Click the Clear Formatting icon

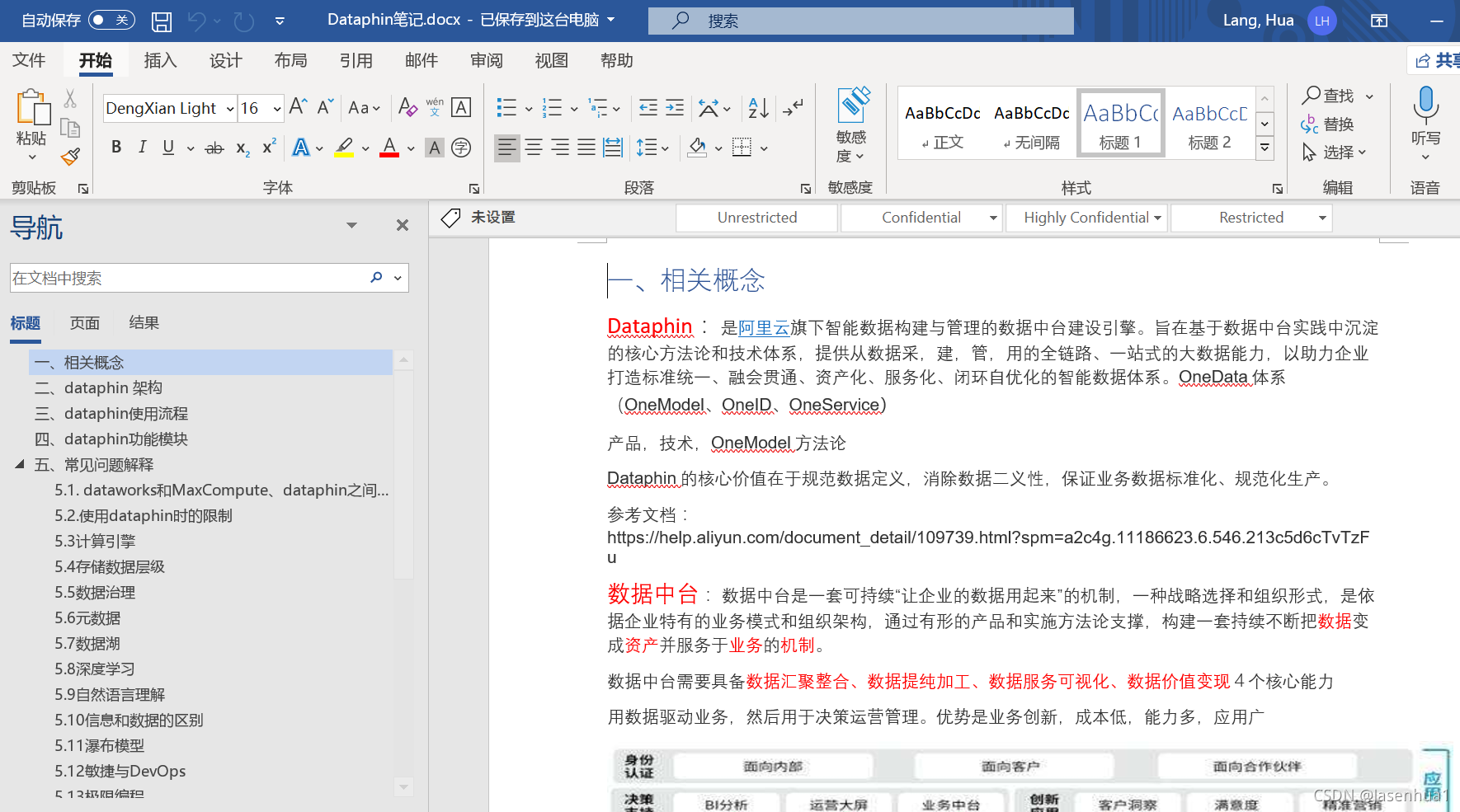pyautogui.click(x=407, y=107)
